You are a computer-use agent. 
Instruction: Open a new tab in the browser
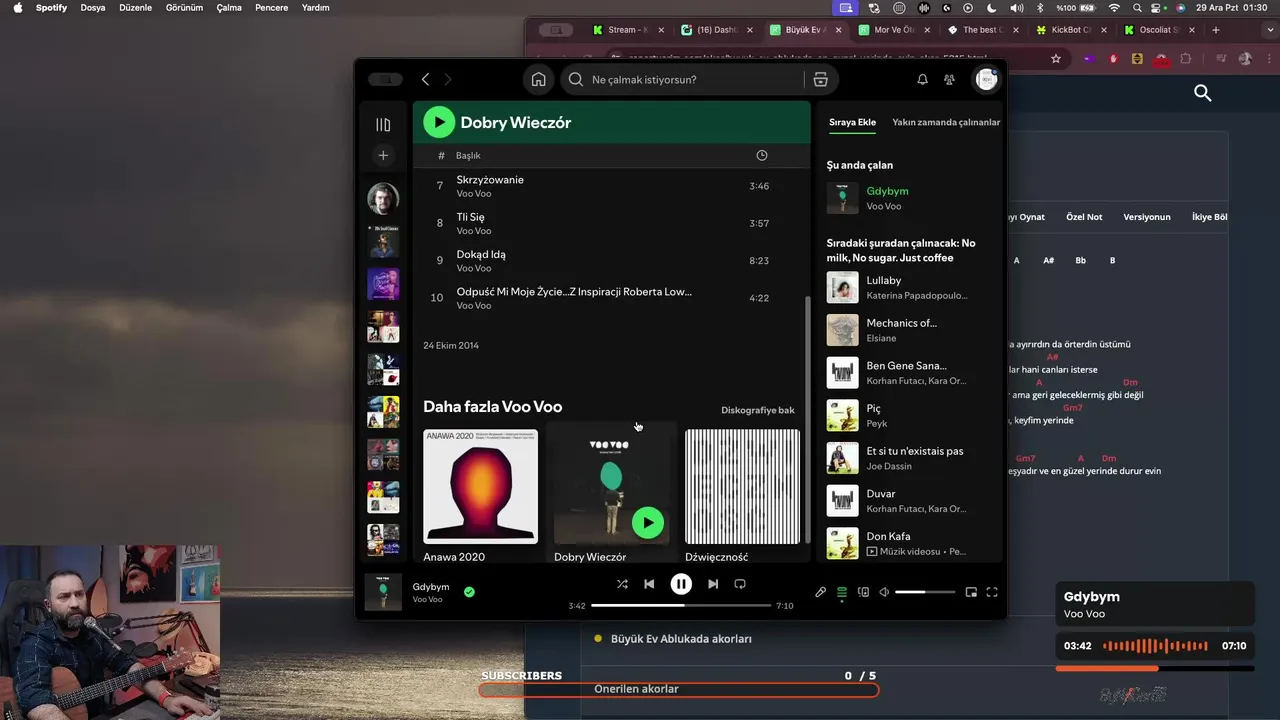[x=1216, y=30]
